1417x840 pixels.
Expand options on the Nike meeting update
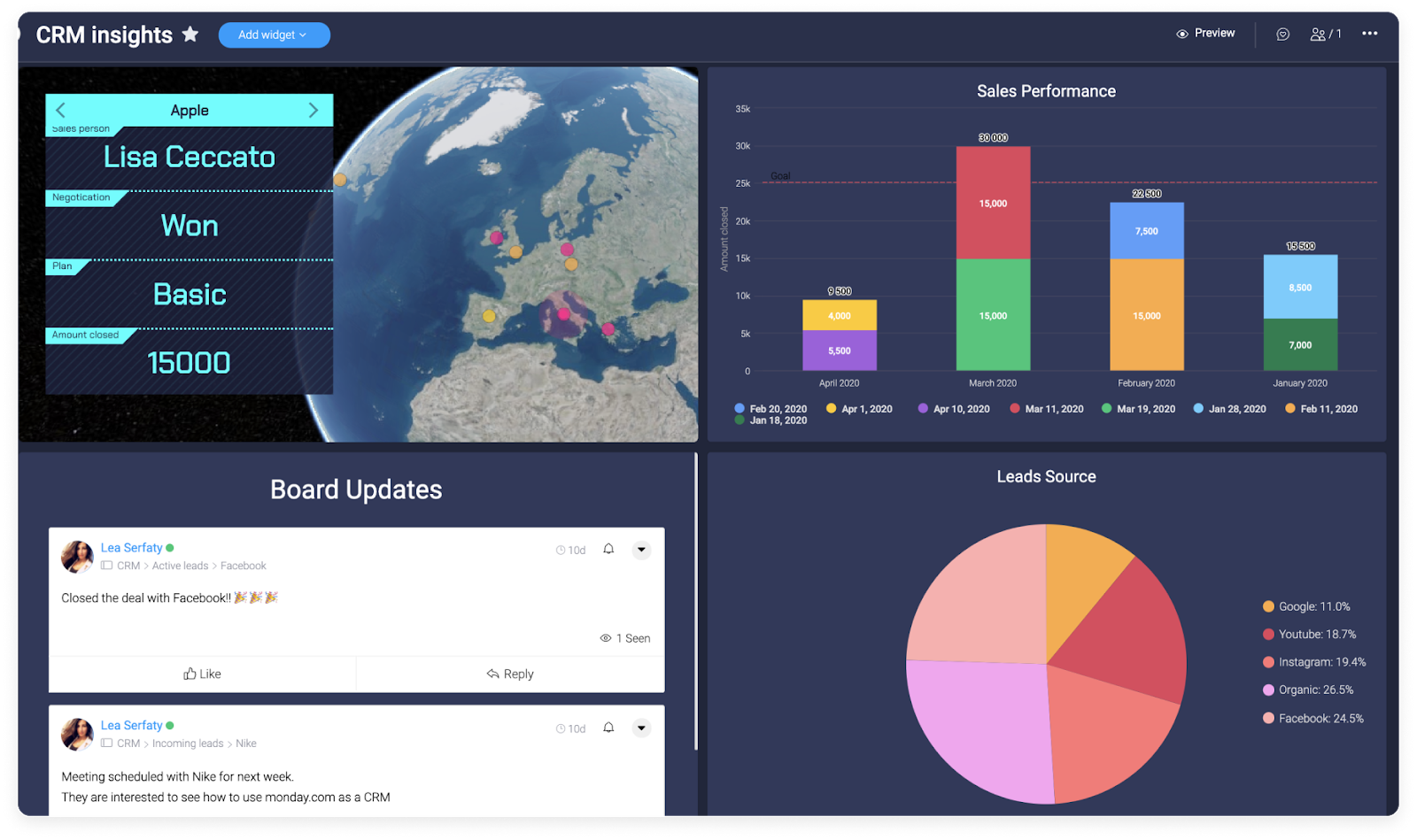pyautogui.click(x=641, y=727)
